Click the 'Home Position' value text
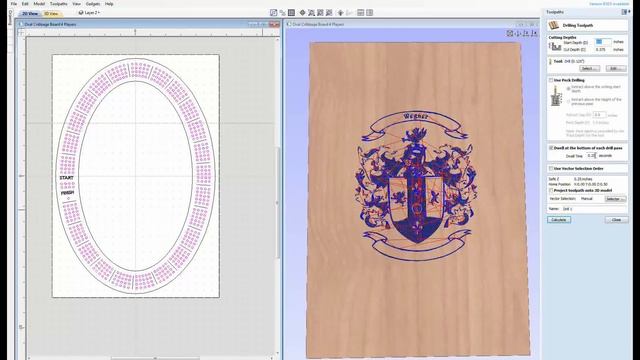This screenshot has height=360, width=640. [591, 184]
